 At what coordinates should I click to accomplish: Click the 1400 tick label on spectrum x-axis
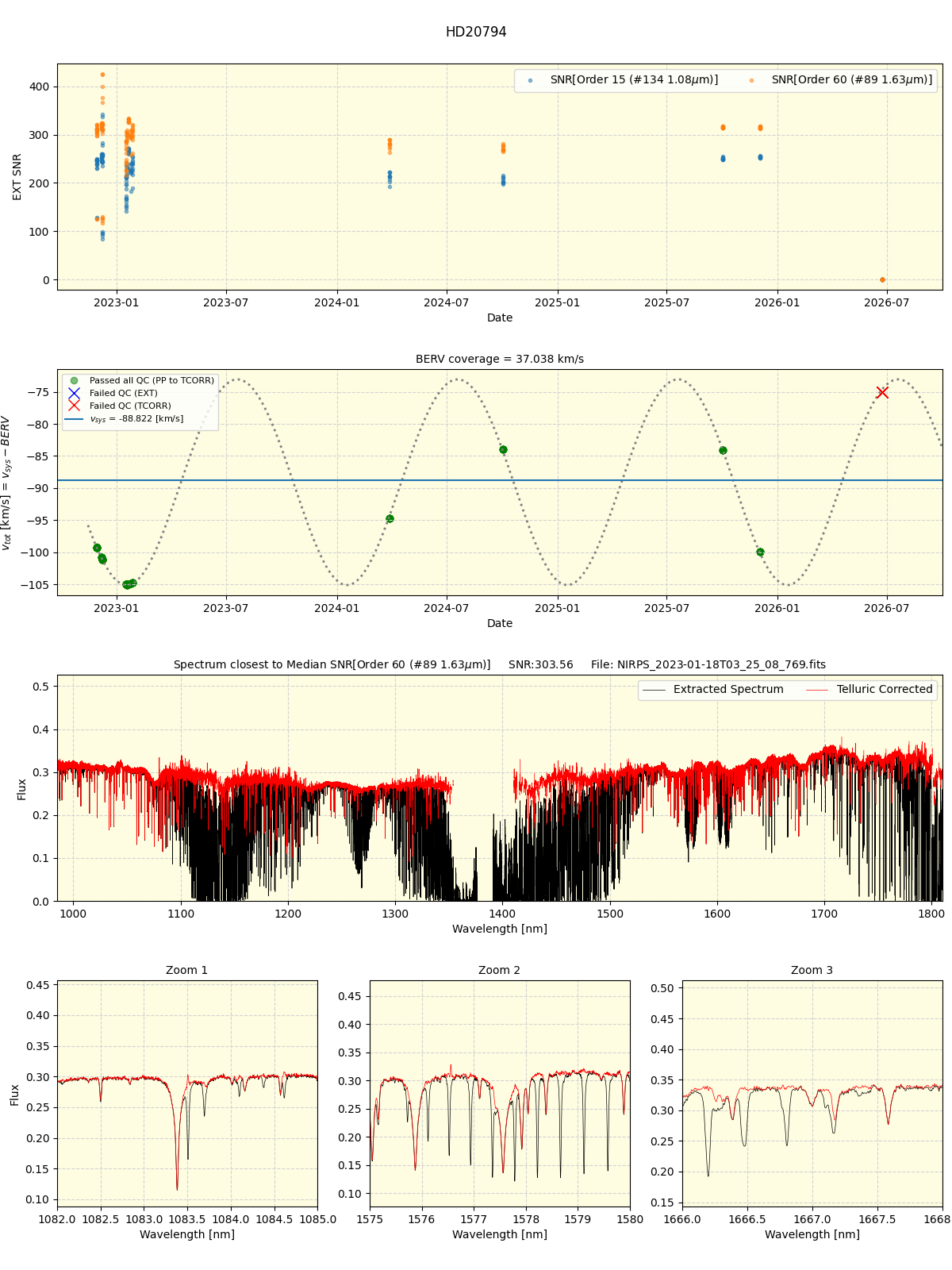coord(503,914)
